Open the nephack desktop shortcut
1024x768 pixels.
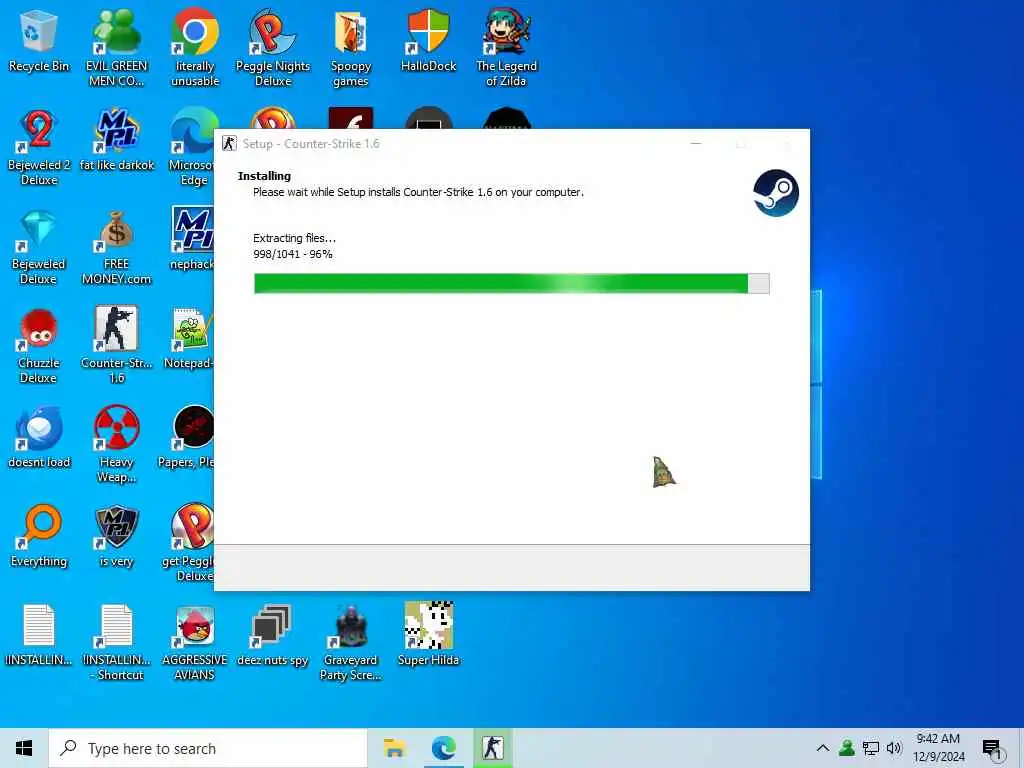[192, 239]
